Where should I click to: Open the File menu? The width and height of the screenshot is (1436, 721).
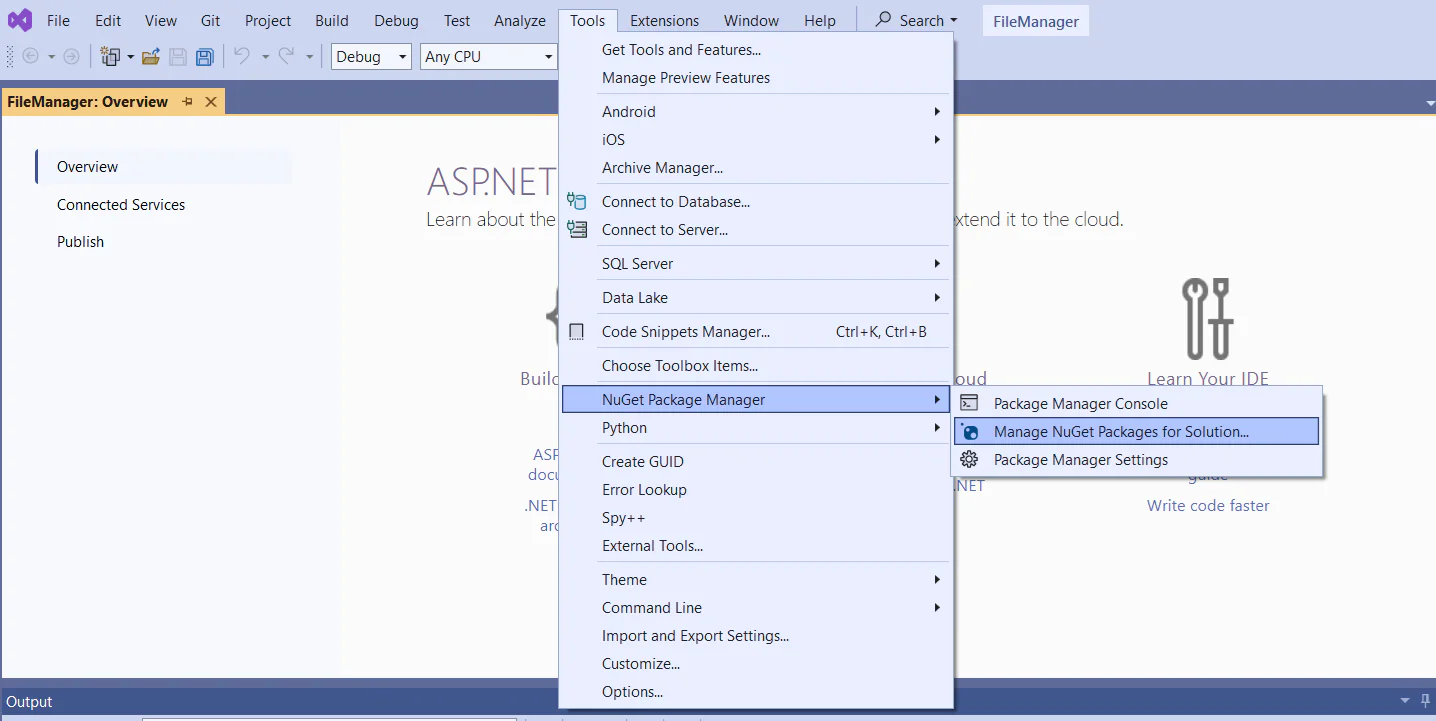tap(58, 20)
